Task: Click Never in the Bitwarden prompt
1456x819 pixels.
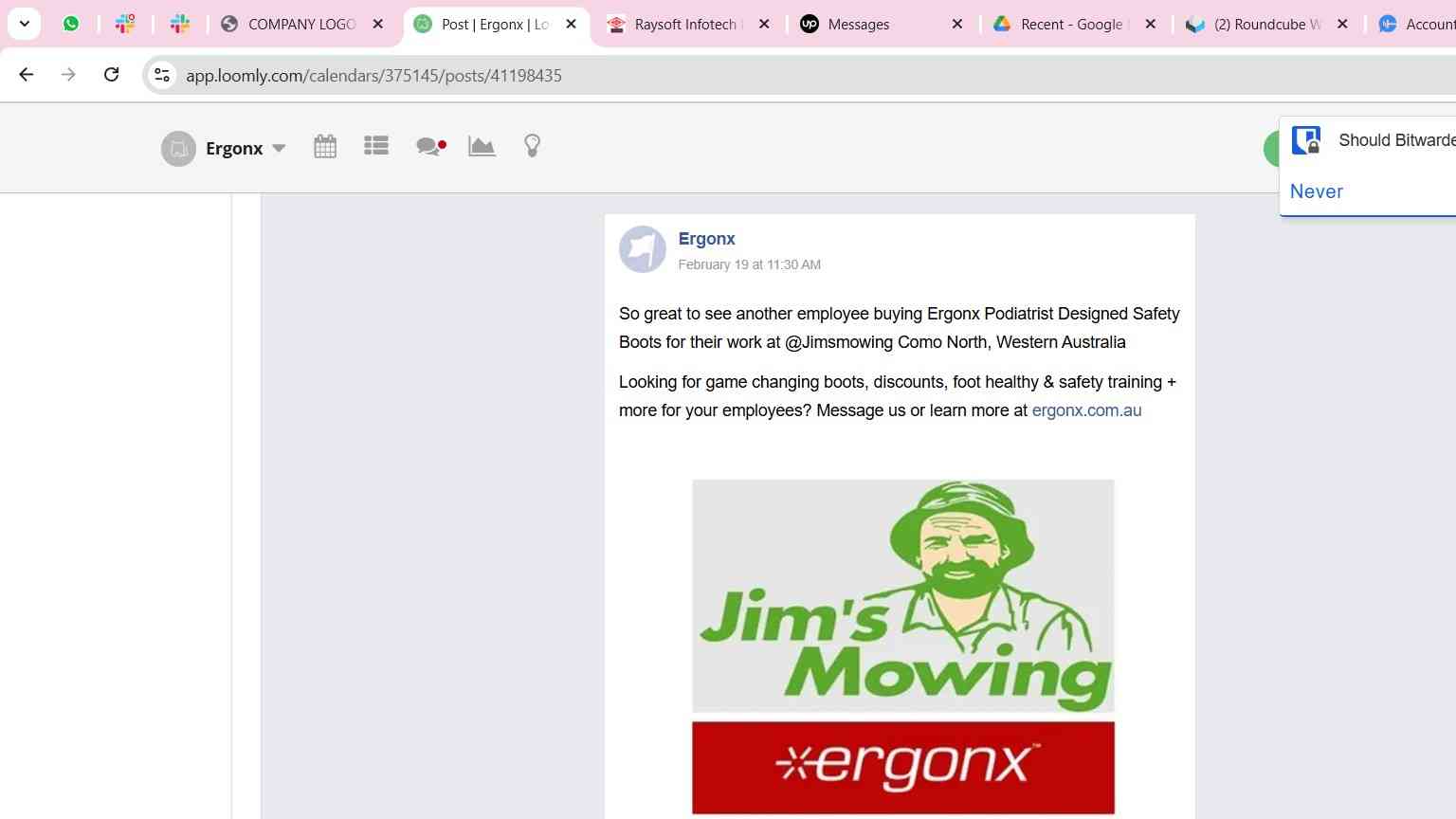Action: 1317,191
